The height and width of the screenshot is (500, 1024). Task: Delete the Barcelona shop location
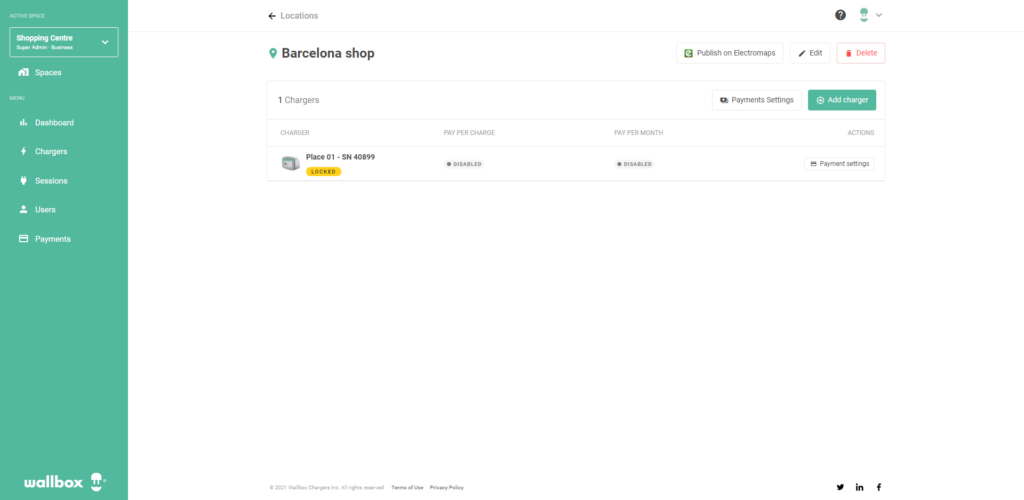tap(860, 53)
